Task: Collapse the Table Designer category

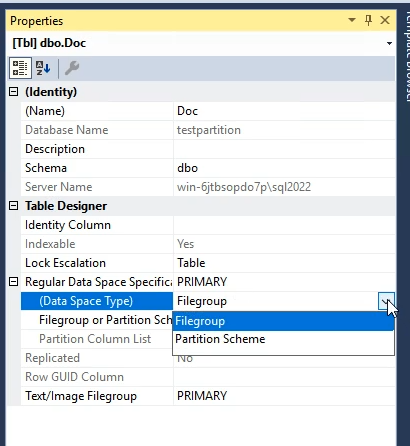Action: (13, 206)
